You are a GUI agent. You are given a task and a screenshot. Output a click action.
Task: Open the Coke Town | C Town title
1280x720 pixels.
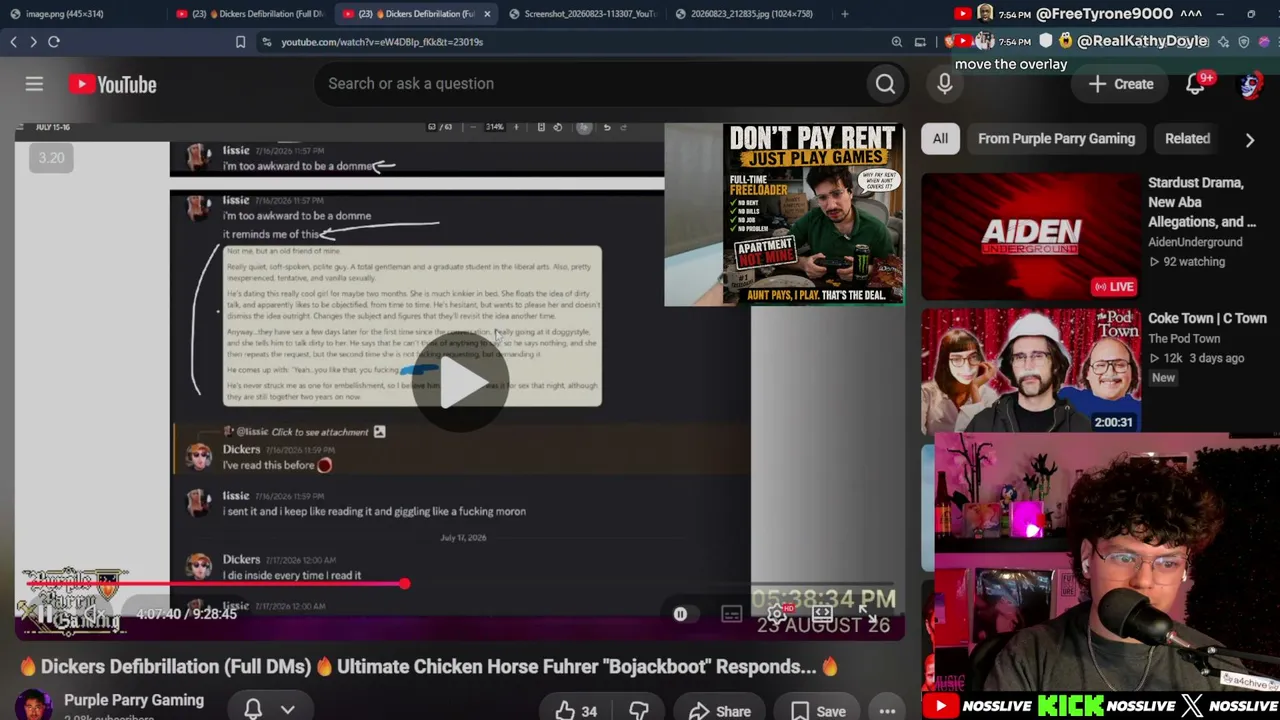pyautogui.click(x=1207, y=318)
